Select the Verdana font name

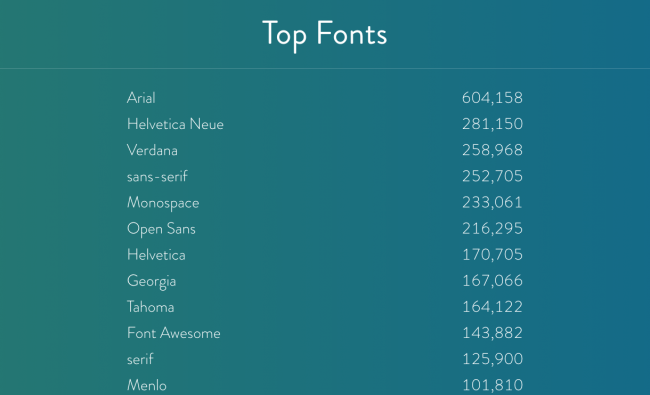point(152,150)
